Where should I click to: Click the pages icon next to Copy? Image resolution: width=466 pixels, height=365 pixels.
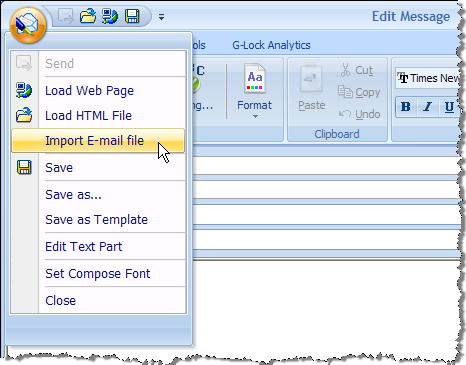click(345, 92)
